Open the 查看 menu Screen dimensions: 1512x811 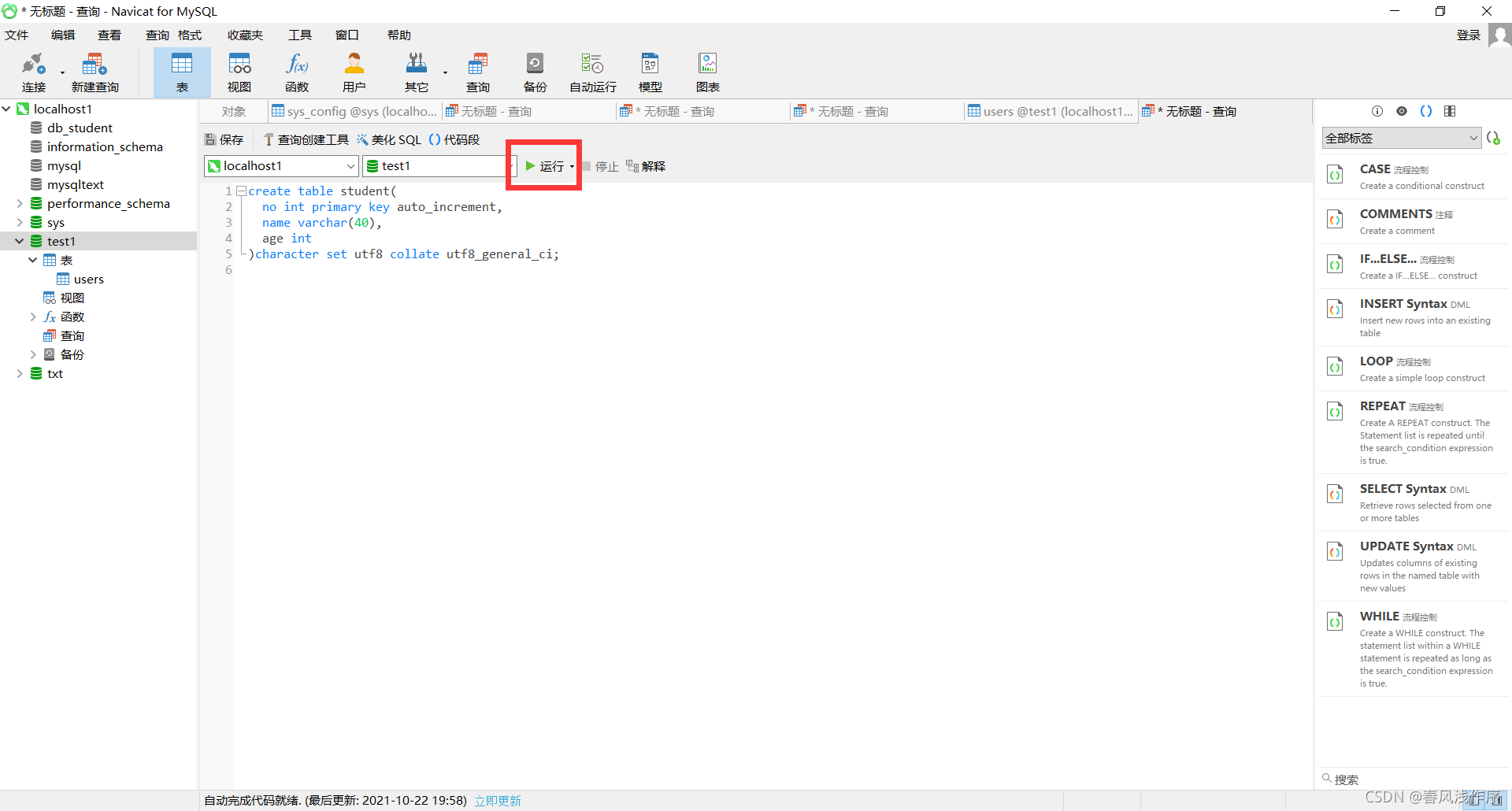tap(109, 35)
